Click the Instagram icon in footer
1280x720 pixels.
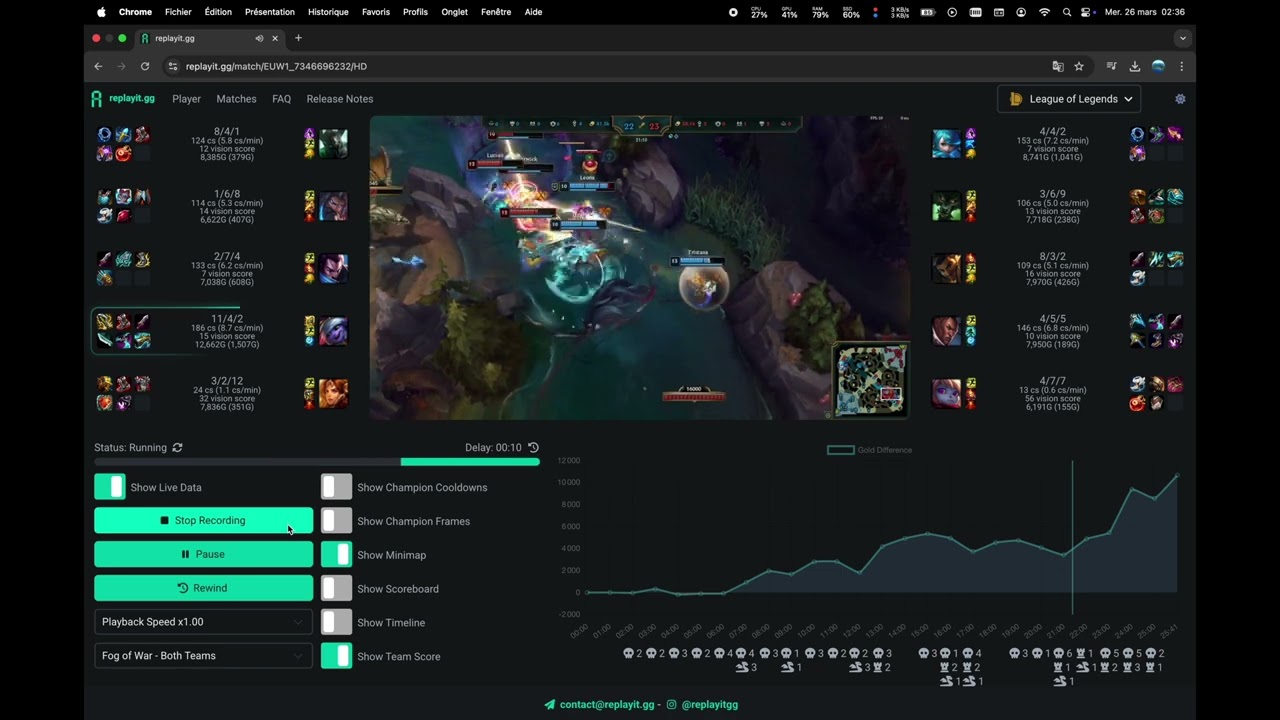pyautogui.click(x=672, y=705)
